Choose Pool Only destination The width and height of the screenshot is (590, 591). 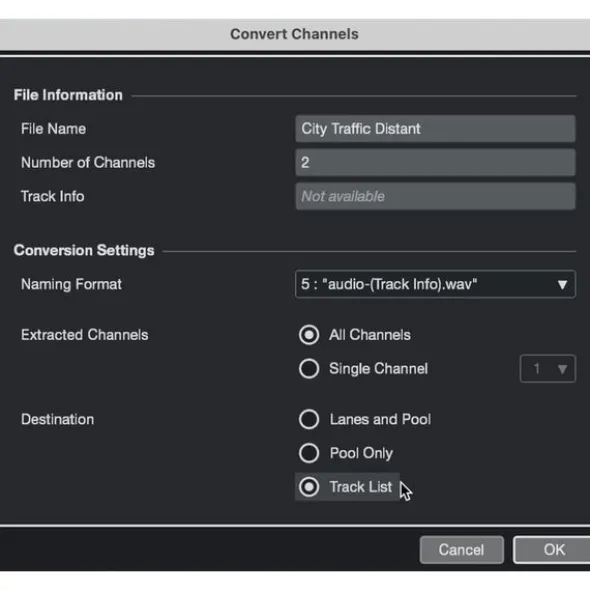coord(309,453)
